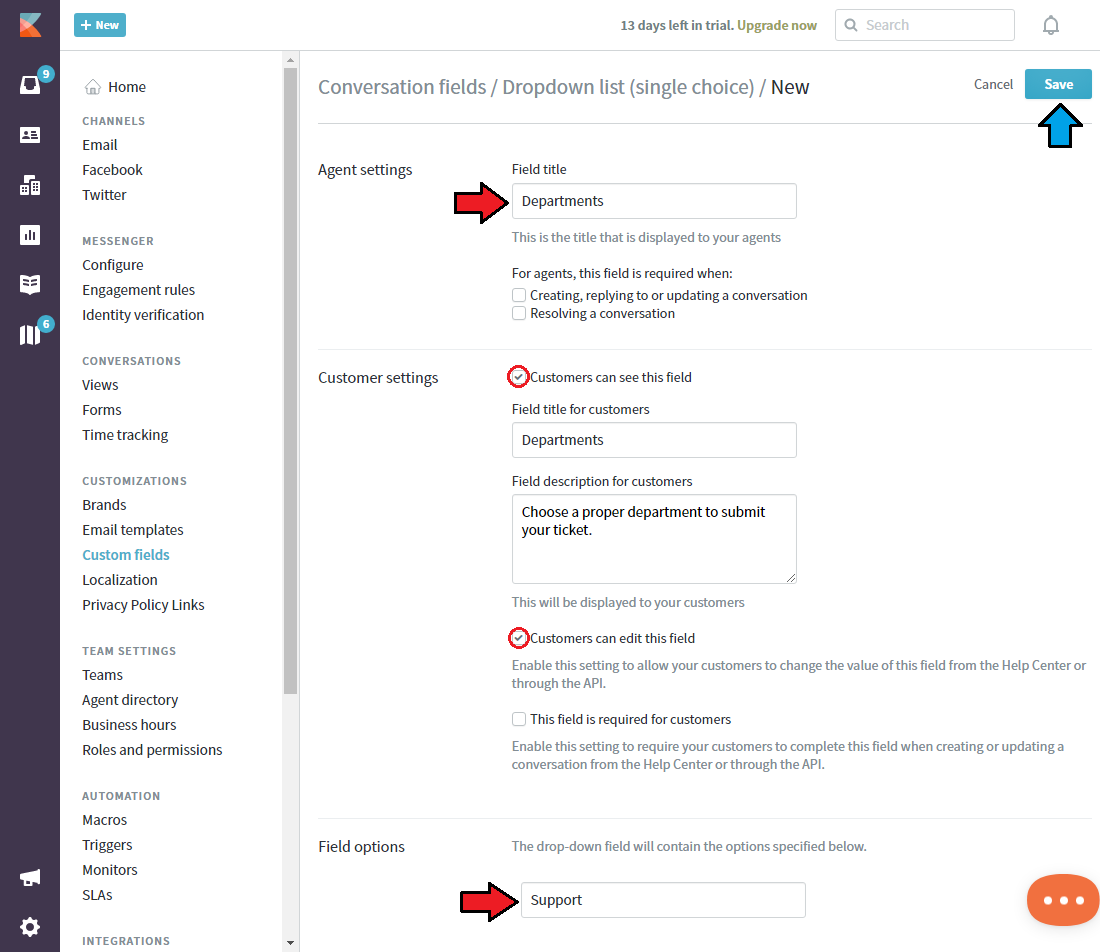Open Custom fields in sidebar menu
1100x952 pixels.
[x=126, y=555]
